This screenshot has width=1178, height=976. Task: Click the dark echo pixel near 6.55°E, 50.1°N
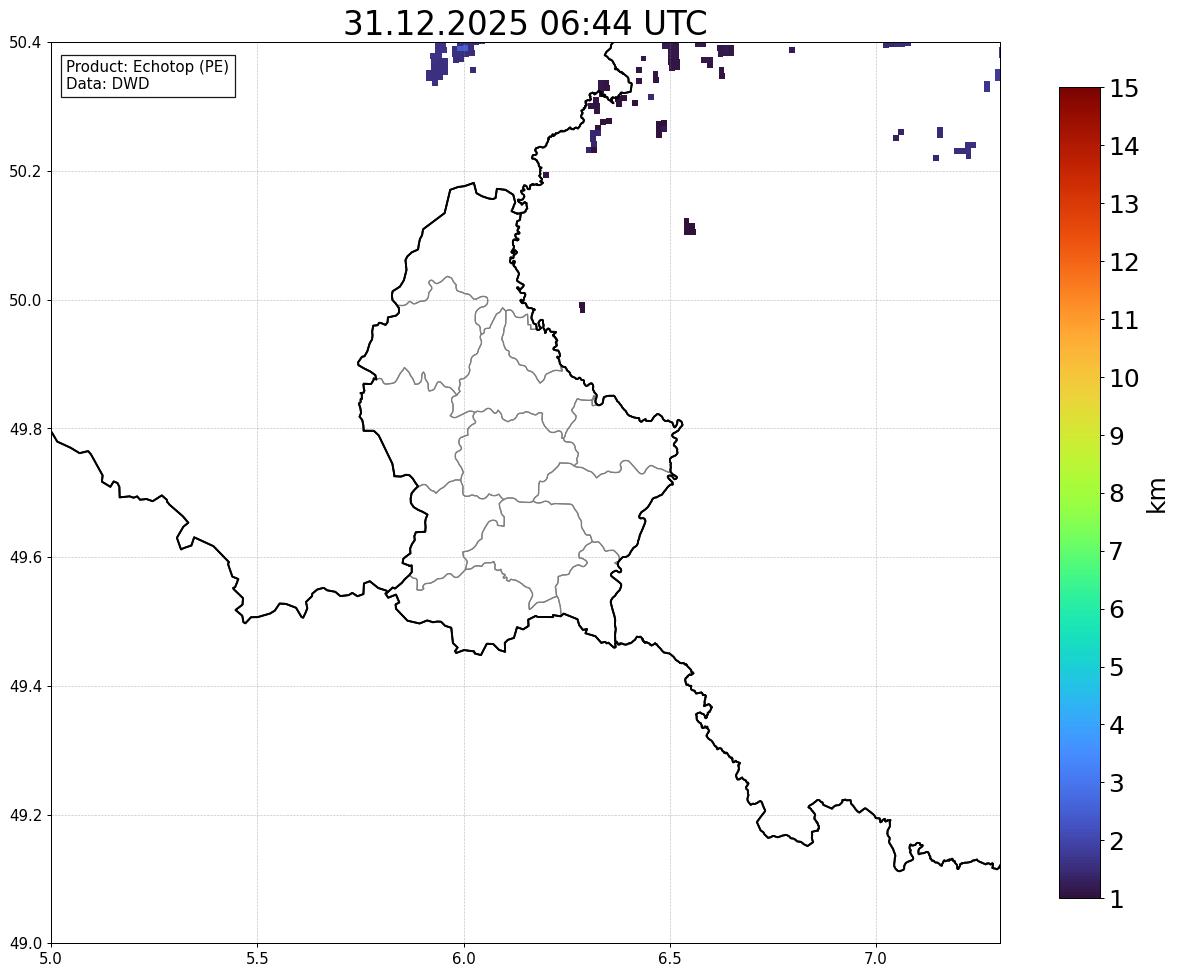coord(690,227)
